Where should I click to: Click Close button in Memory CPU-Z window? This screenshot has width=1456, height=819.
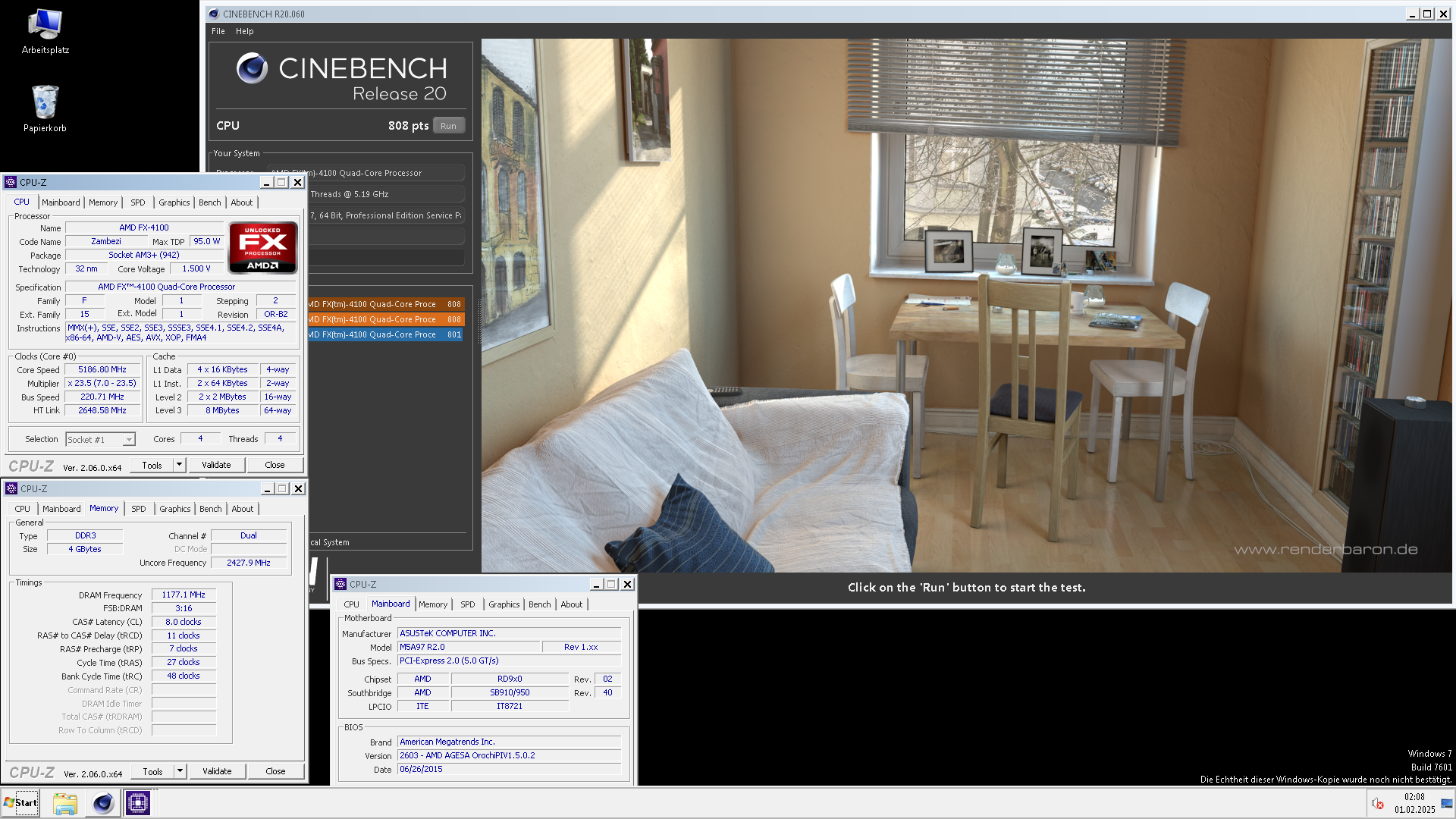[275, 772]
